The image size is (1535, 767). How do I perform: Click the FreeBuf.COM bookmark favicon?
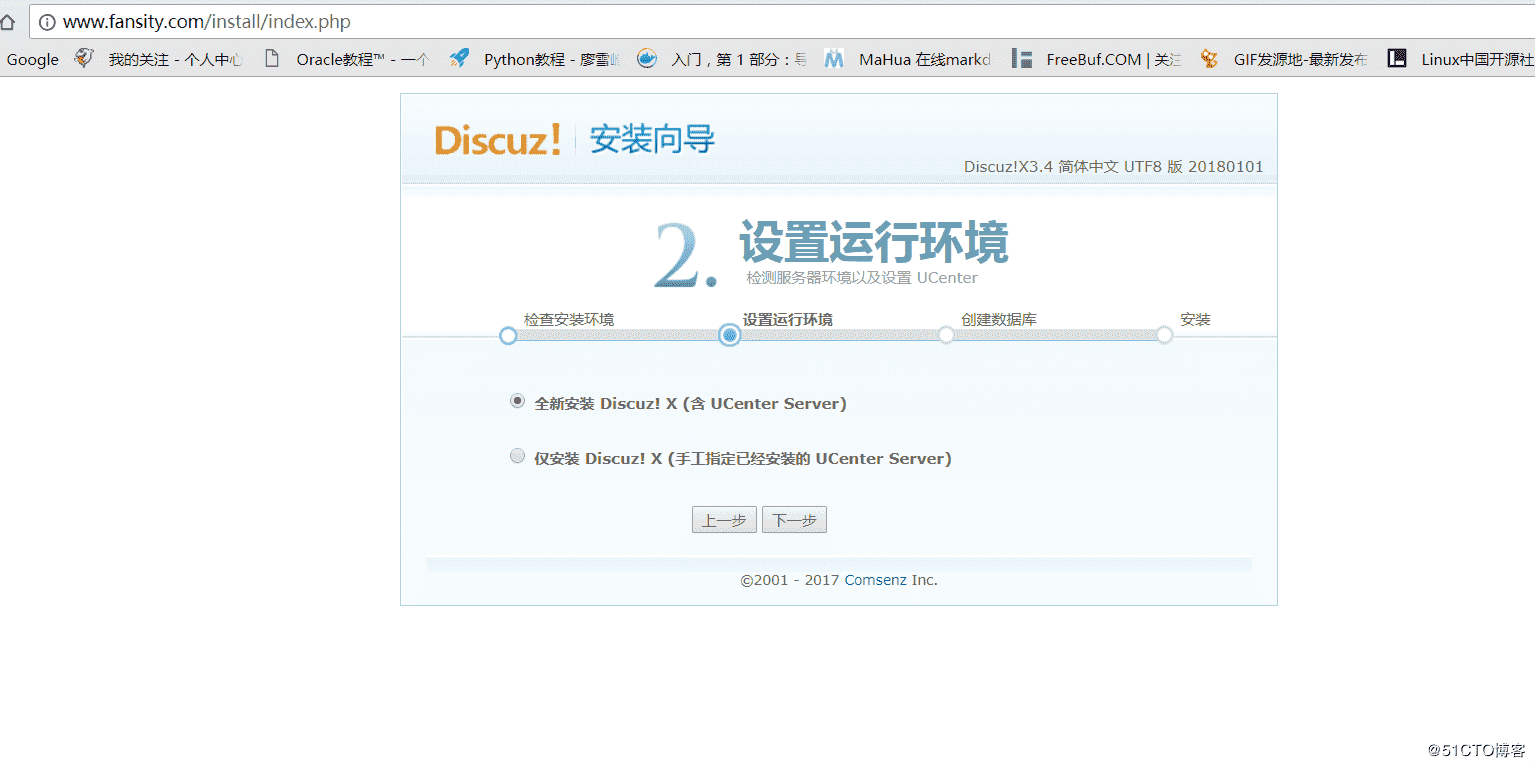1021,59
